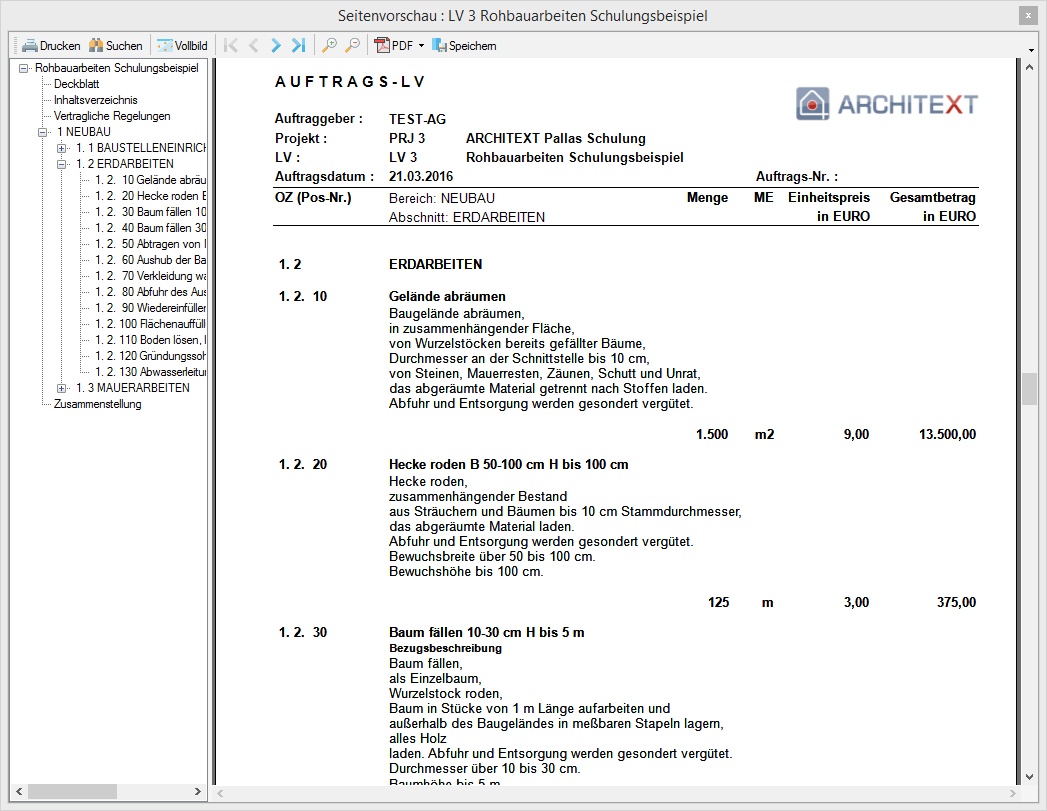Select 1. 2. 20 Hecke roden item
Image resolution: width=1047 pixels, height=811 pixels.
(x=150, y=196)
